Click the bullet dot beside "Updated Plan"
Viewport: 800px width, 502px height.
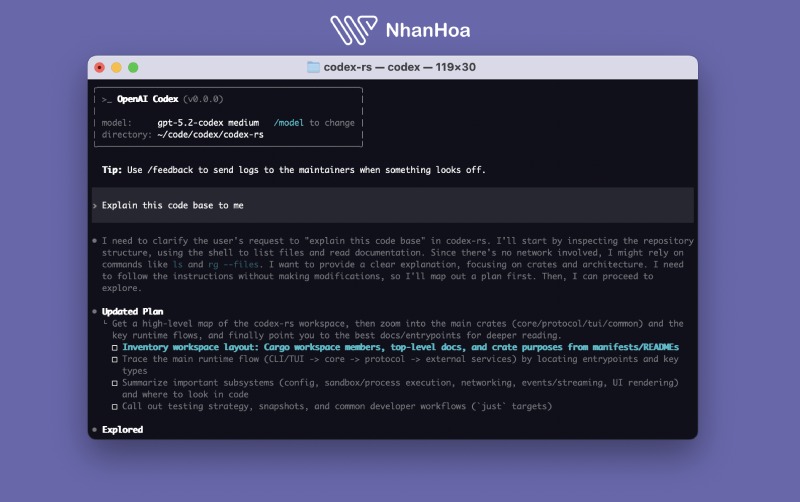tap(95, 311)
